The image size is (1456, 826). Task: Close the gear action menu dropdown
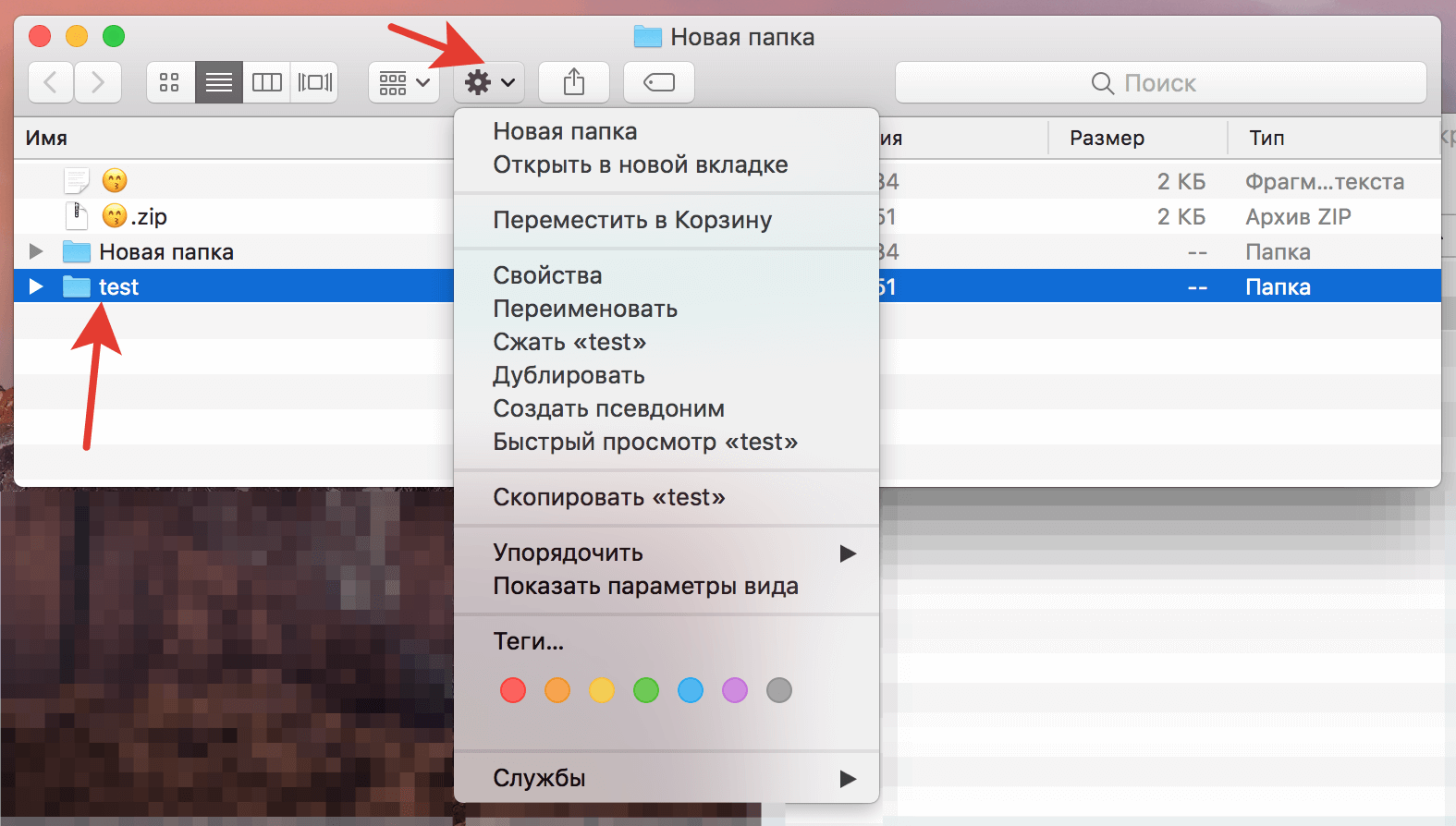pos(489,83)
